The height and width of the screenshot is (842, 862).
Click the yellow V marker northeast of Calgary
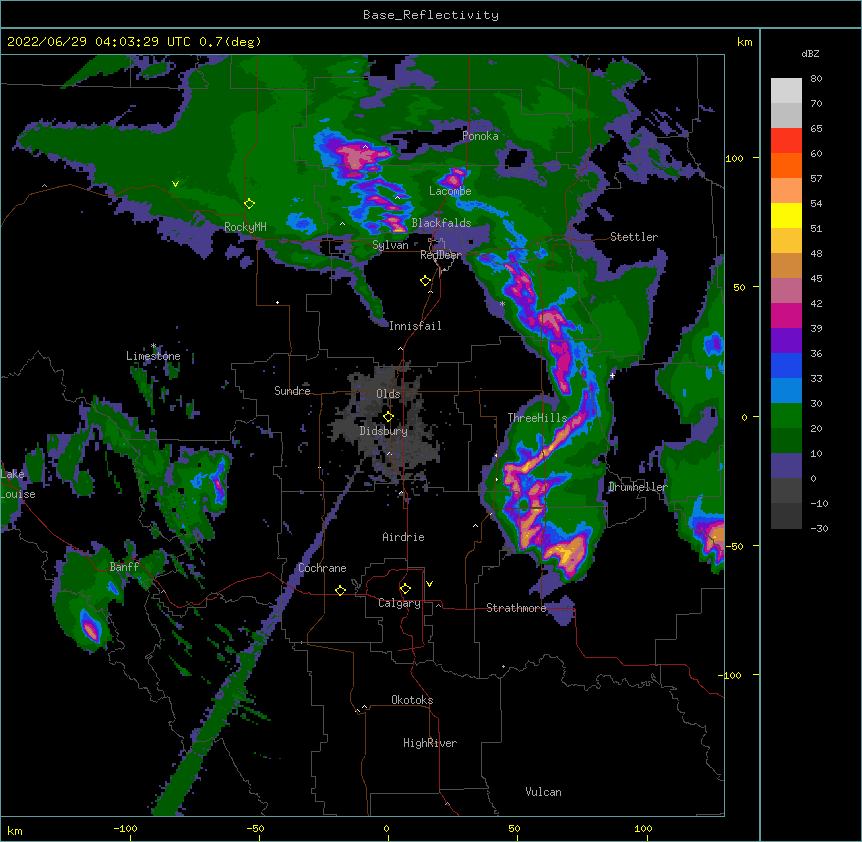pyautogui.click(x=429, y=584)
